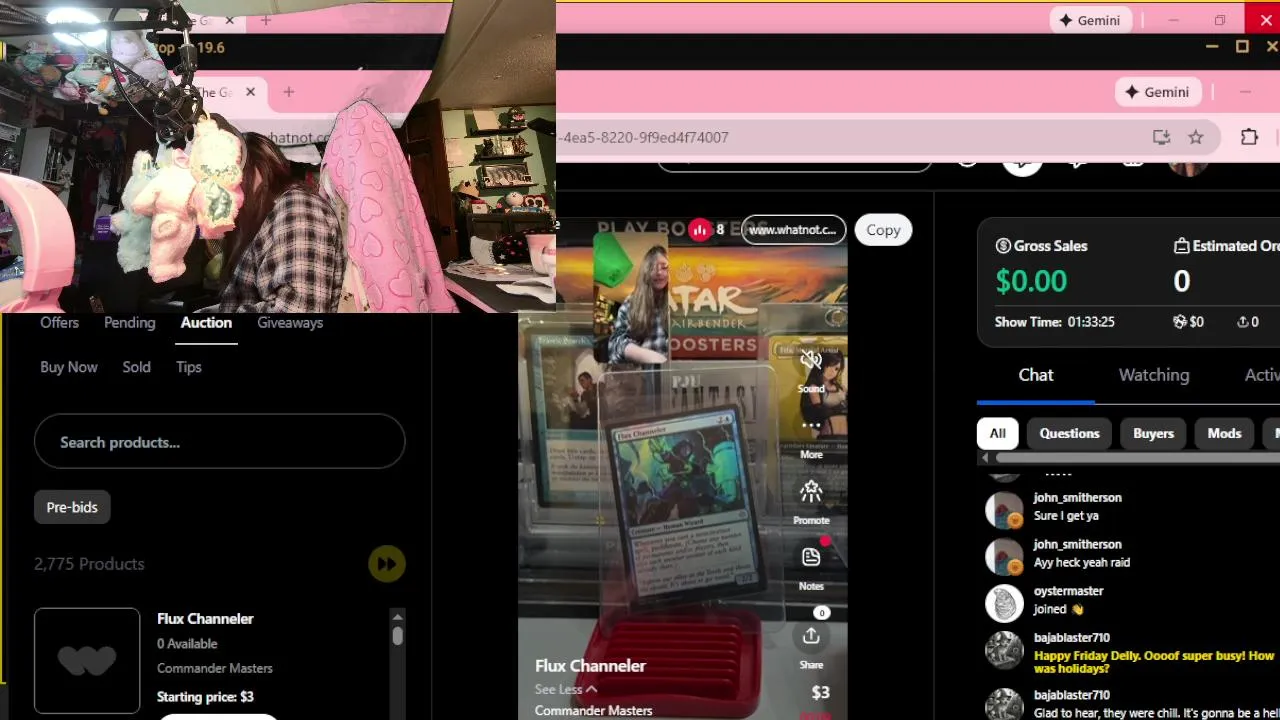This screenshot has width=1280, height=720.
Task: Open bajablaster710's avatar beside Happy Friday message
Action: (1004, 650)
